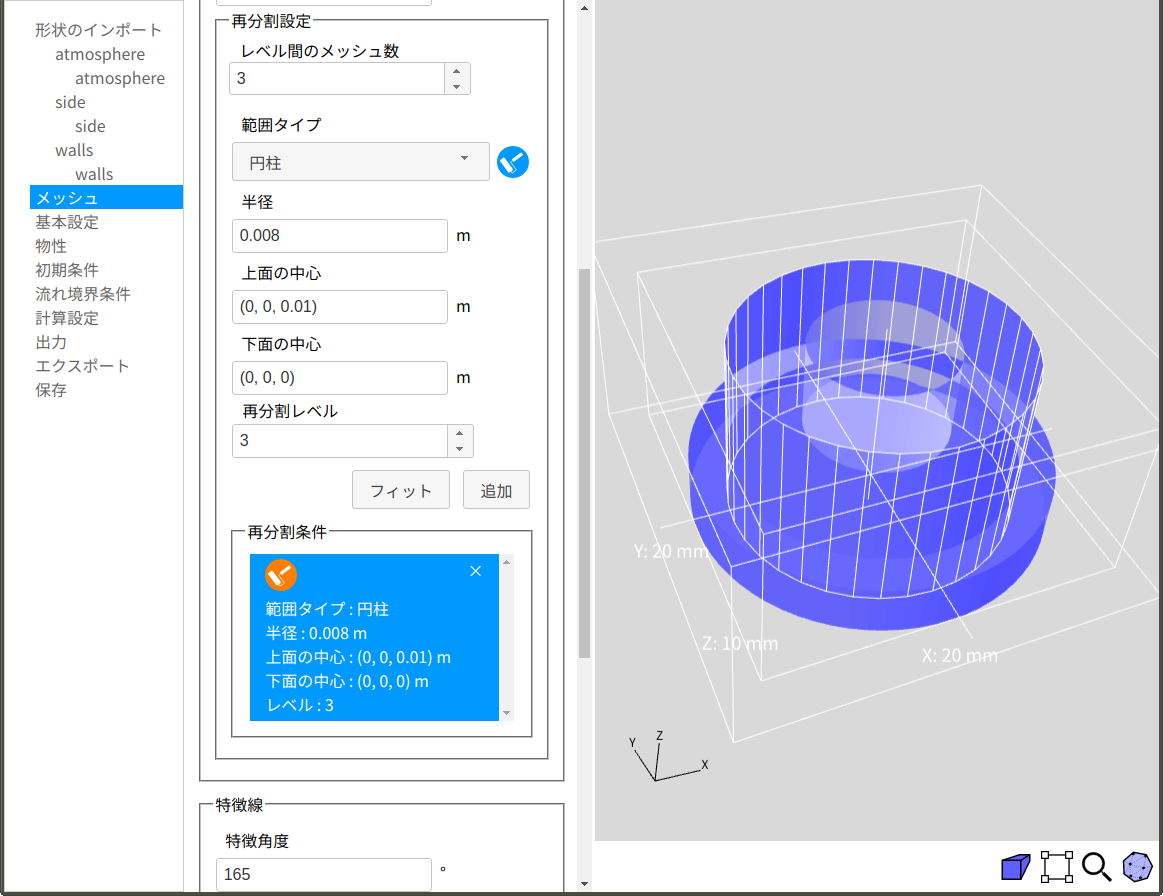Click the XYZ axis triad in viewport
This screenshot has width=1163, height=896.
[668, 756]
